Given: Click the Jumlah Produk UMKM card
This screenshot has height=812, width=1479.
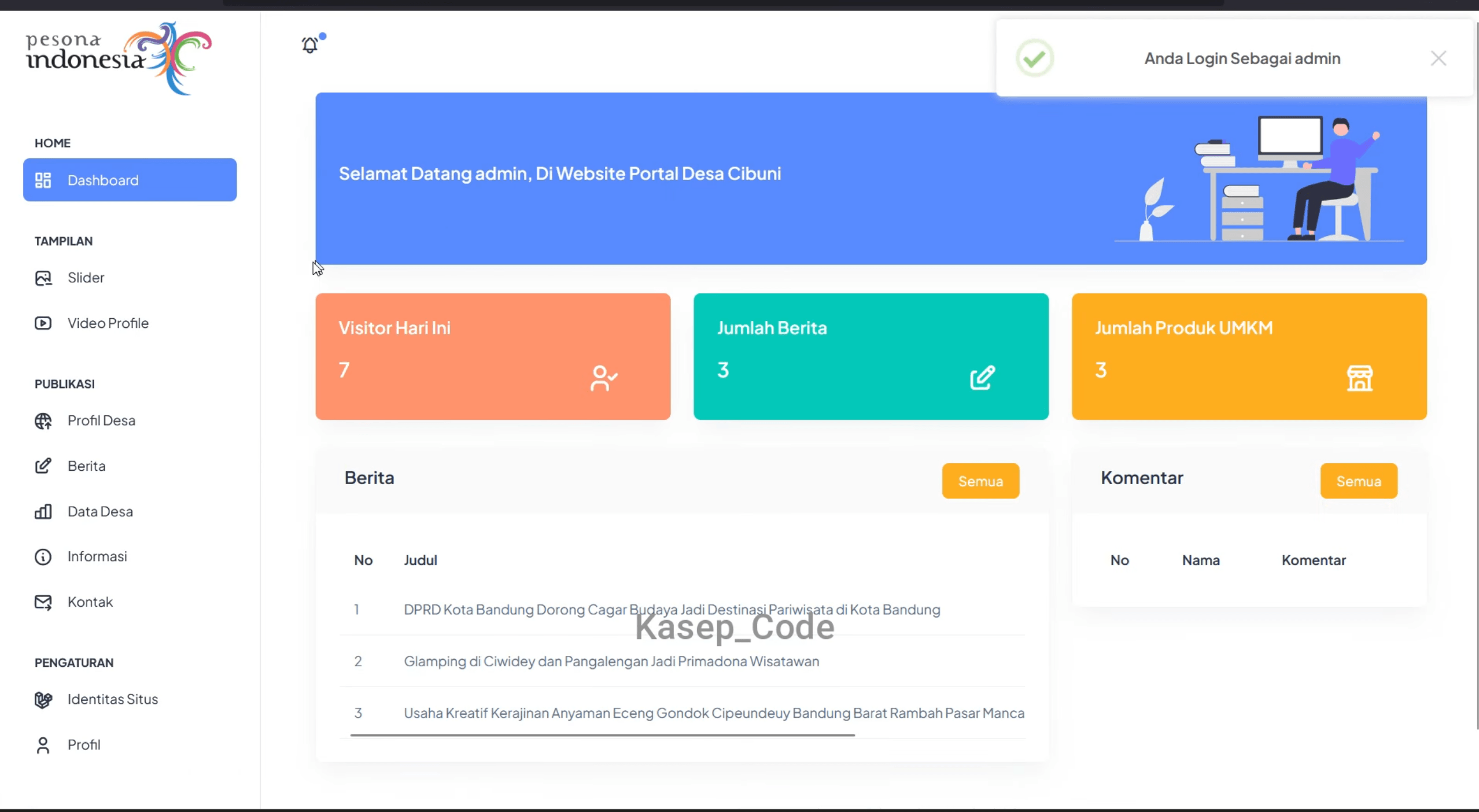Looking at the screenshot, I should click(1249, 357).
